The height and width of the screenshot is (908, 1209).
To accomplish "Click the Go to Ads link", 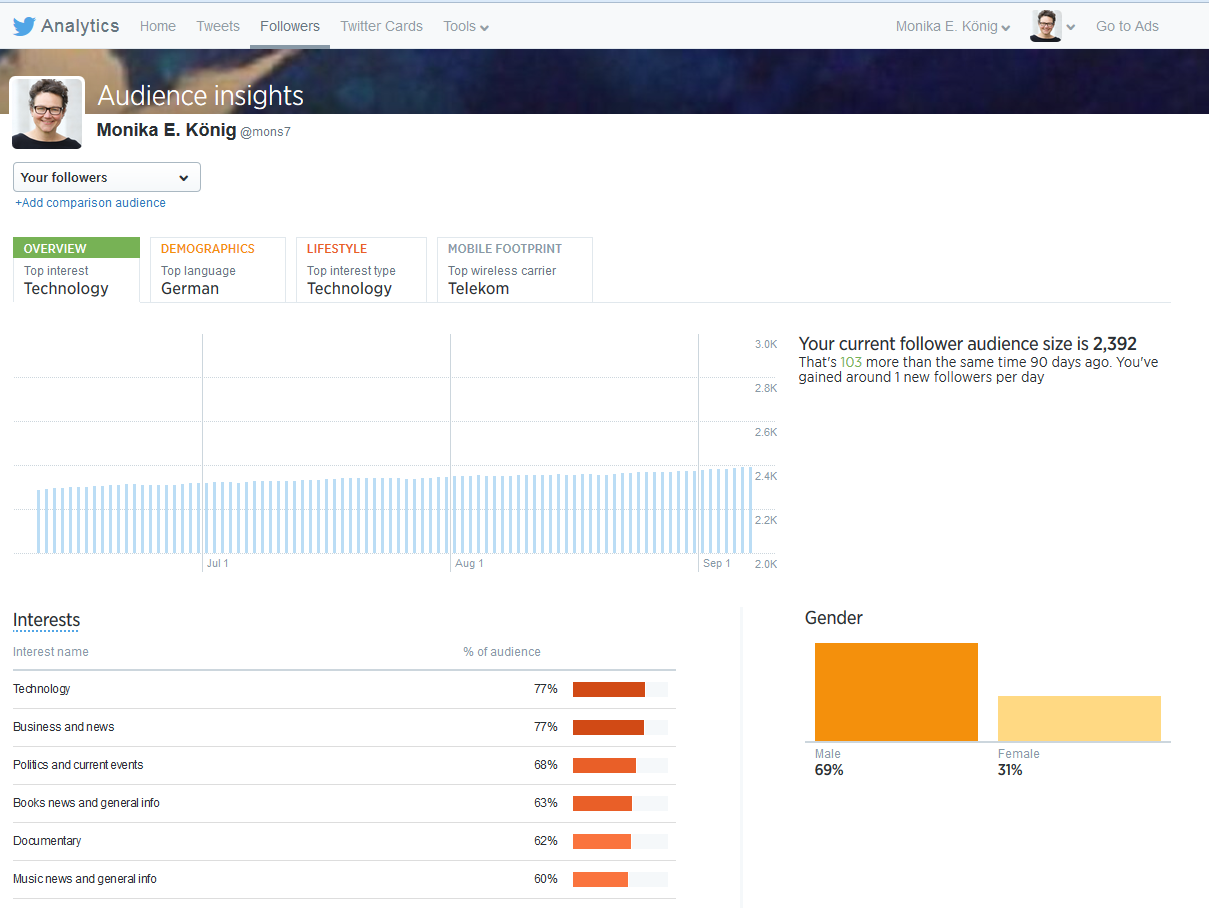I will click(1127, 26).
